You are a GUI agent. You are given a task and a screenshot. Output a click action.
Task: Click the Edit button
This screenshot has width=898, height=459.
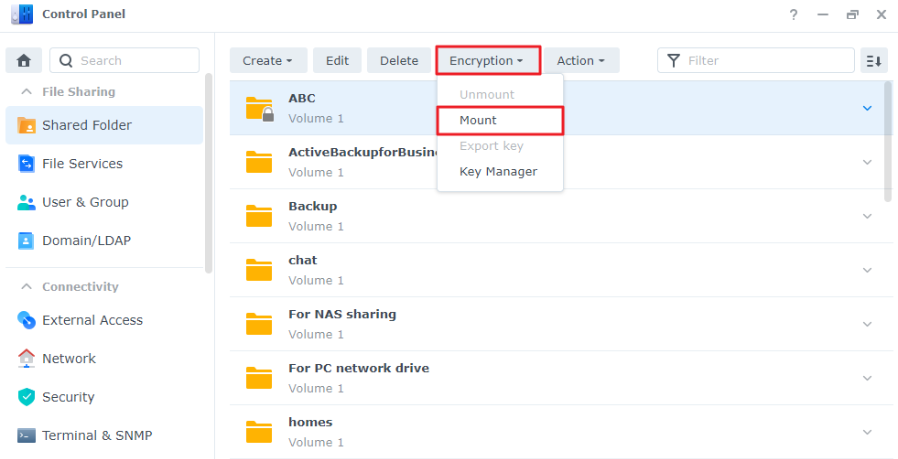coord(337,61)
